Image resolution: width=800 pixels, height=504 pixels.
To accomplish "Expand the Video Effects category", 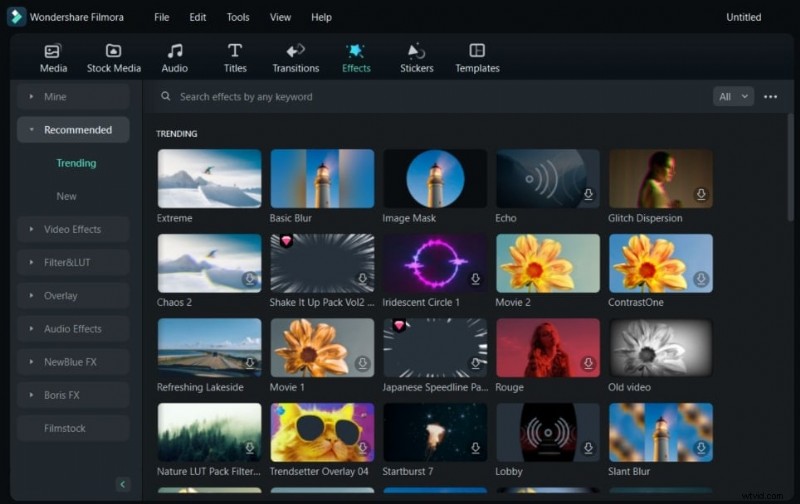I will 73,229.
